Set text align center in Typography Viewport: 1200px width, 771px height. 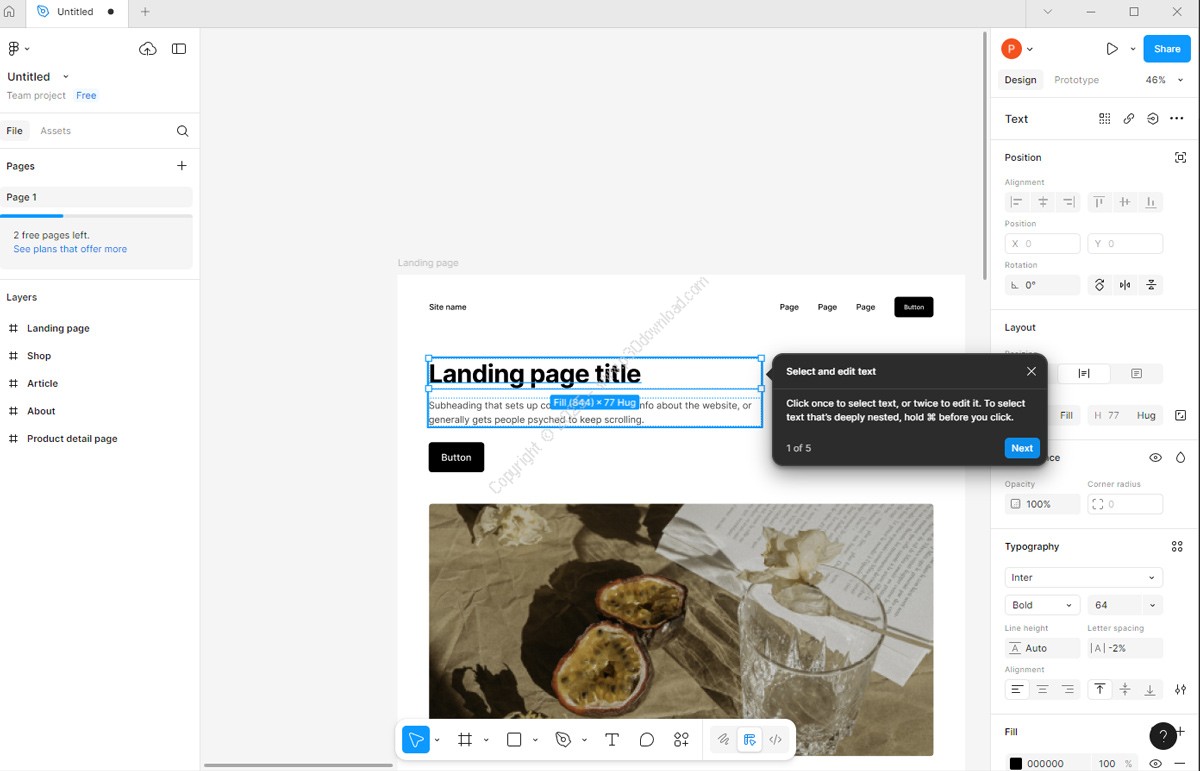[1042, 689]
